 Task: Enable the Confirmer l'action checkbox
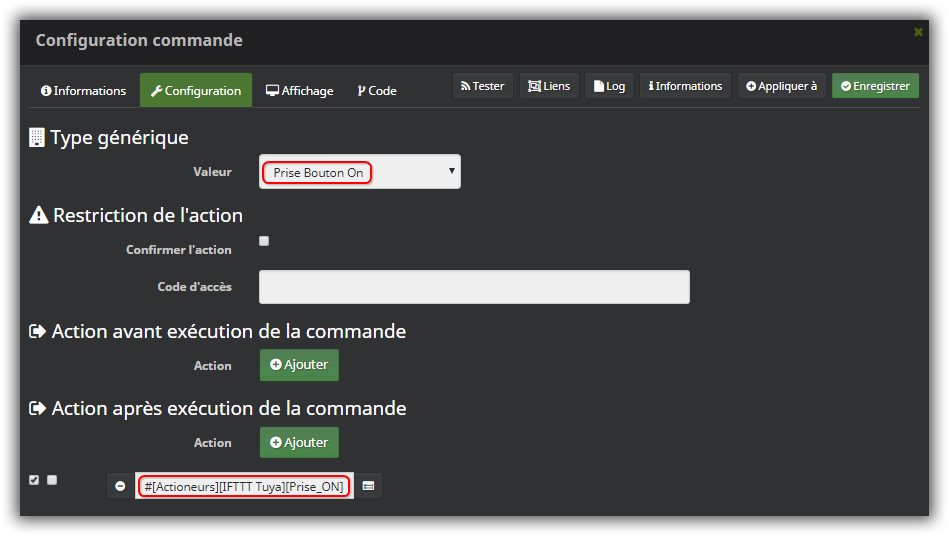(x=264, y=241)
